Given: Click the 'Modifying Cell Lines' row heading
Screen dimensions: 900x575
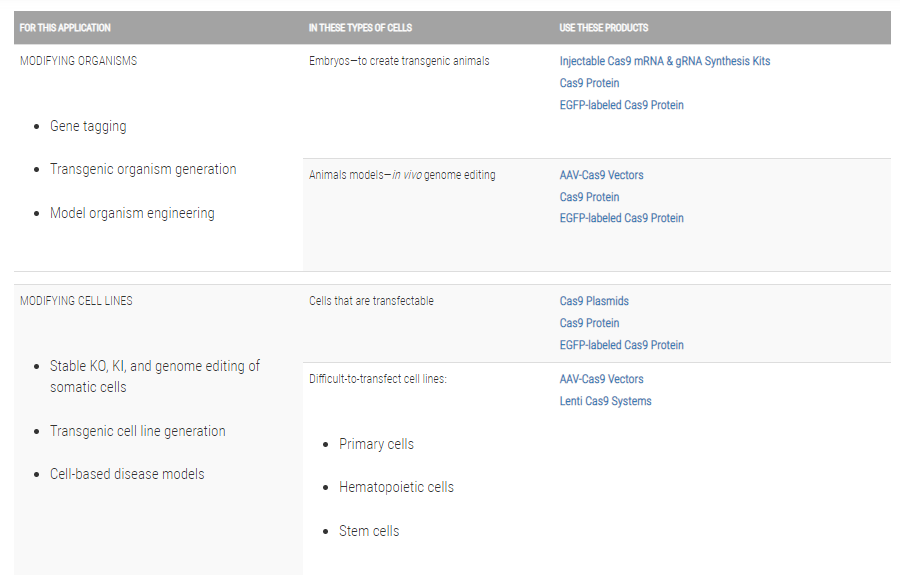Looking at the screenshot, I should pyautogui.click(x=76, y=301).
